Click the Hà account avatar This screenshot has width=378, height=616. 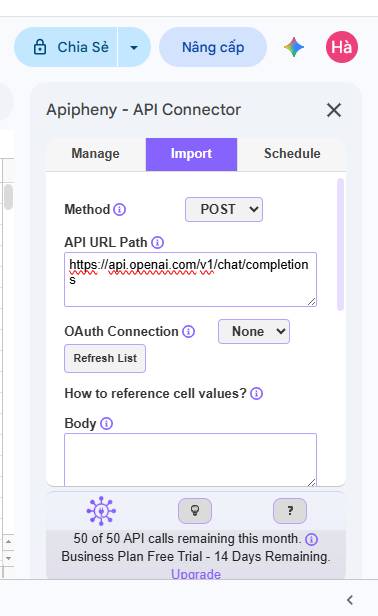pyautogui.click(x=341, y=47)
